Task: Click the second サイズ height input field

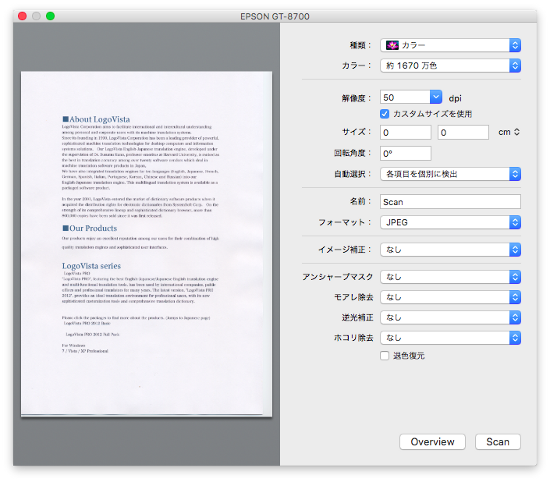Action: pos(463,132)
